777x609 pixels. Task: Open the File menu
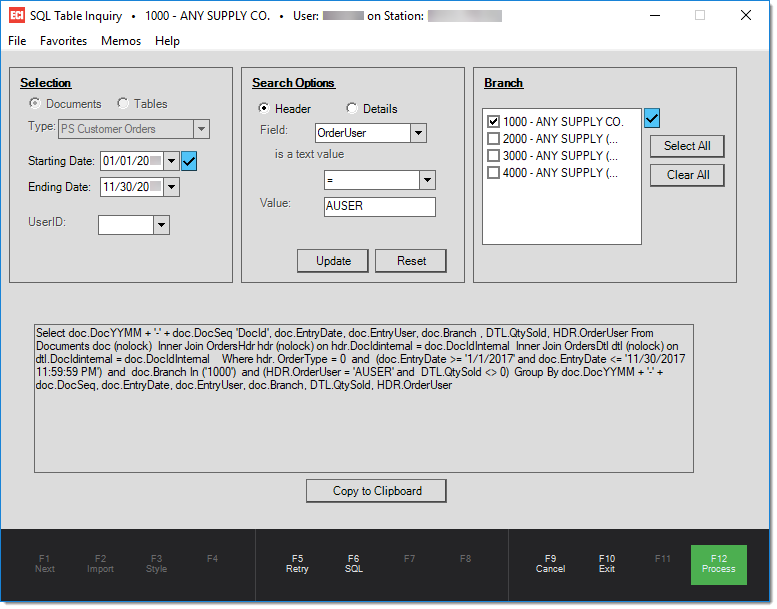pos(17,41)
